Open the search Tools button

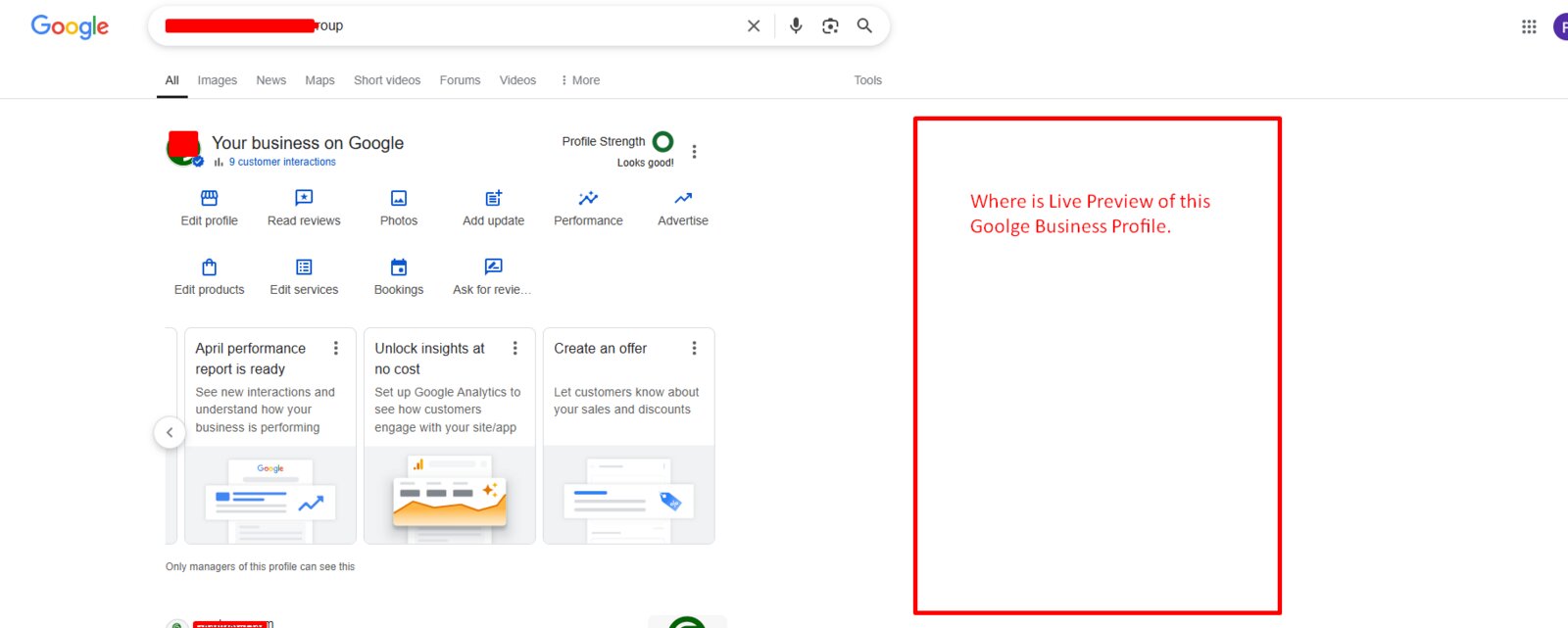[x=867, y=80]
